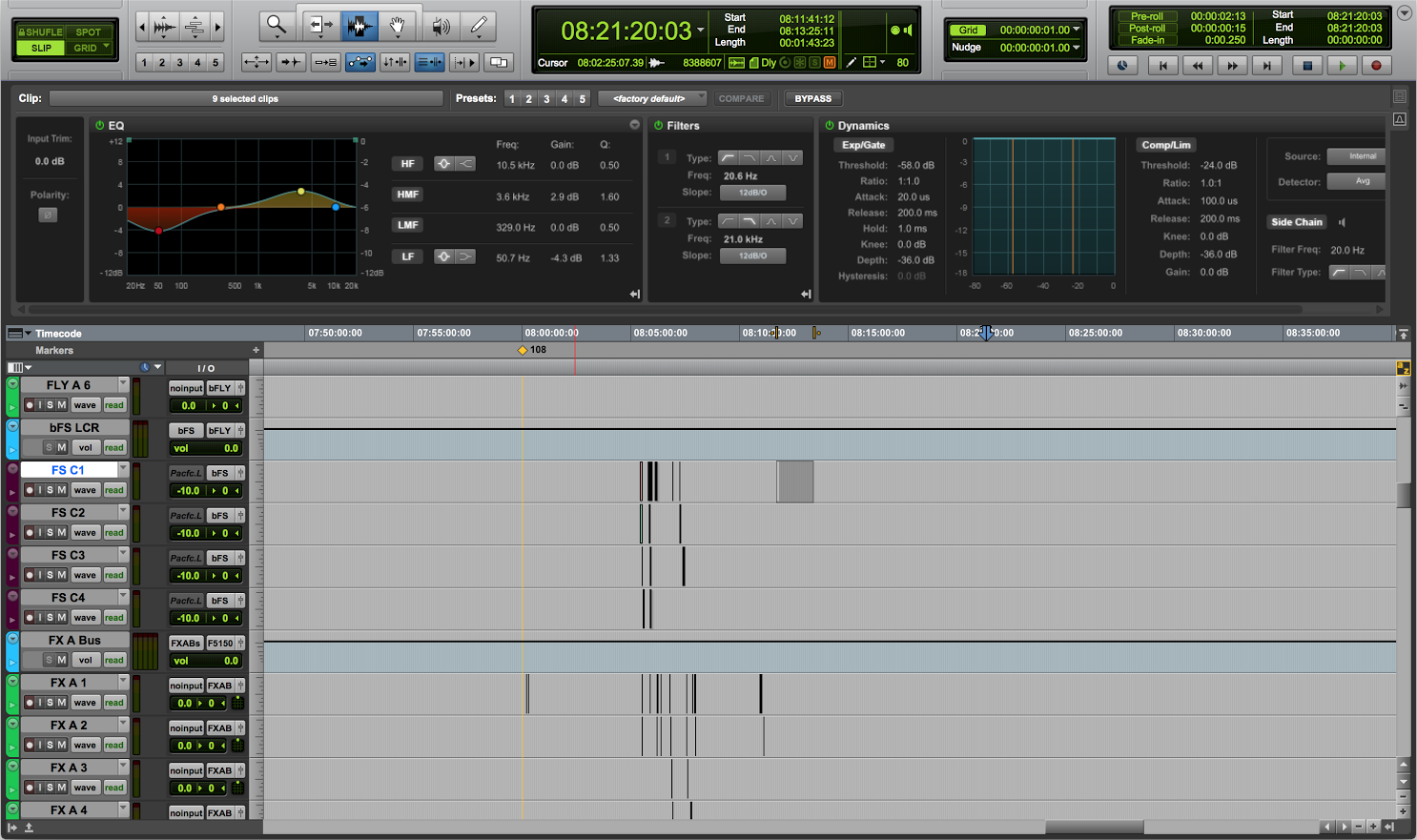Switch to Exp/Gate dynamics tab
This screenshot has width=1417, height=840.
863,145
